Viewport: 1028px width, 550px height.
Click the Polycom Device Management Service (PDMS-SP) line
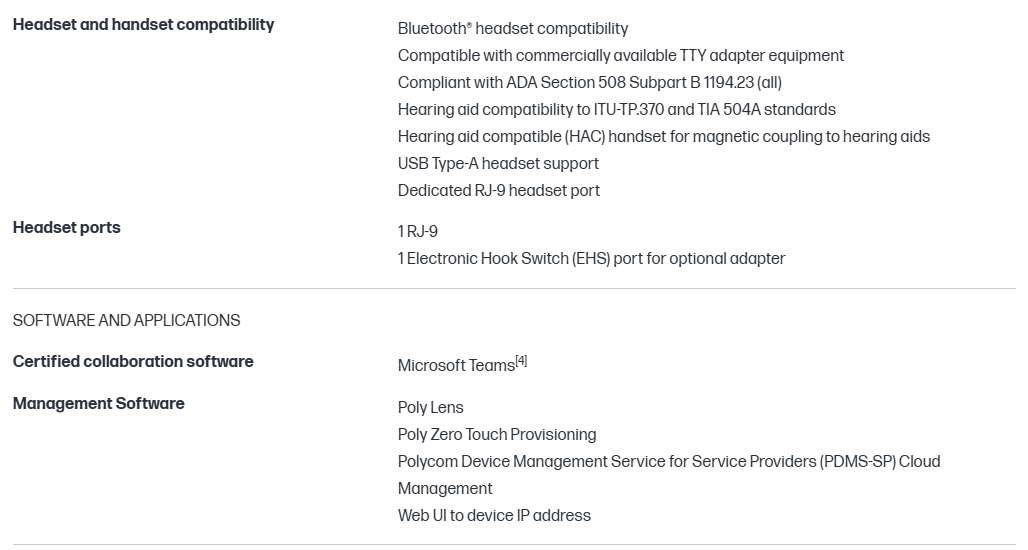(668, 462)
